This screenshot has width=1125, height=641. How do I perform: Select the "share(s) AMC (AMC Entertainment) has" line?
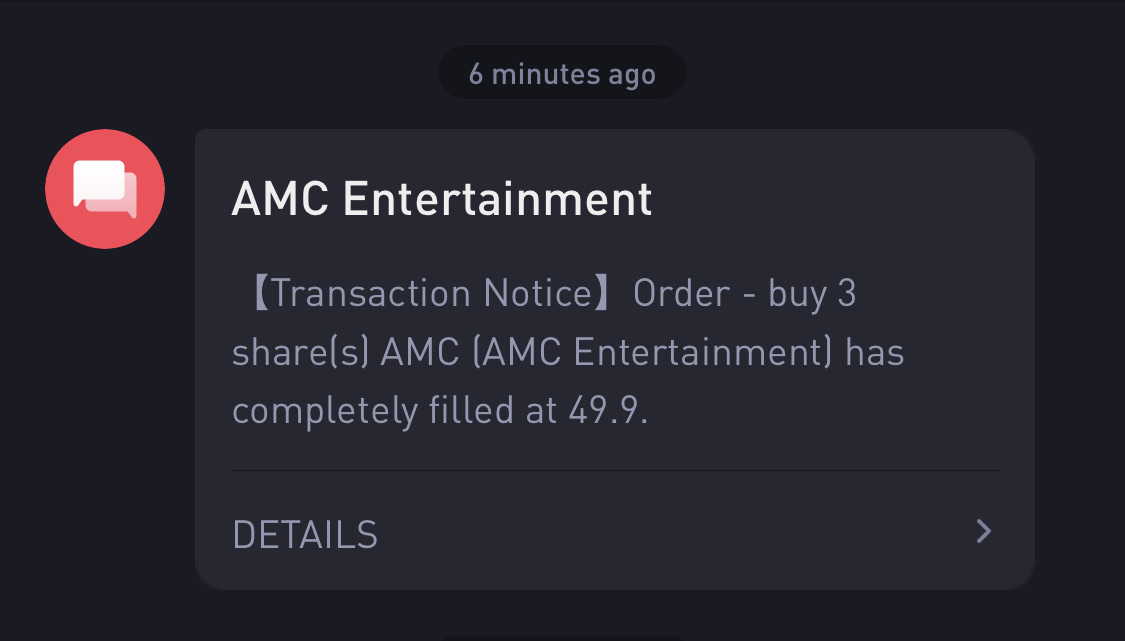point(568,352)
